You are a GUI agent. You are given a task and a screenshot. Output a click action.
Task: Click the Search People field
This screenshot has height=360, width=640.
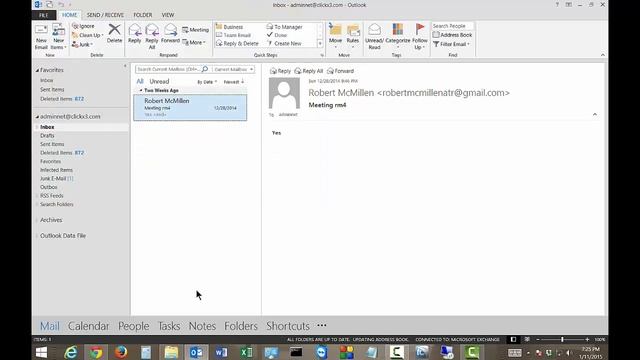[452, 26]
